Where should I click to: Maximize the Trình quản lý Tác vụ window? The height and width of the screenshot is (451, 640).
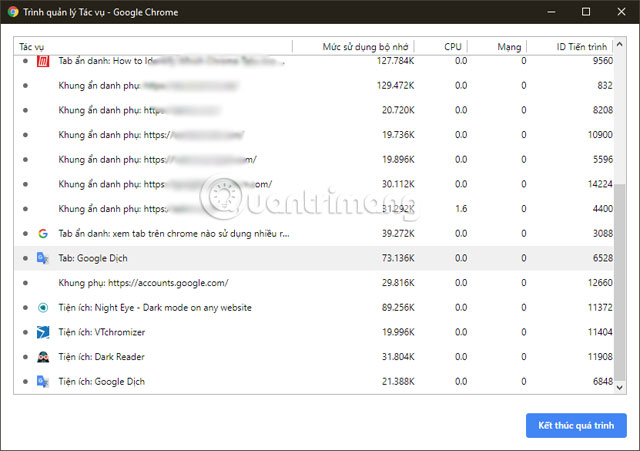586,12
